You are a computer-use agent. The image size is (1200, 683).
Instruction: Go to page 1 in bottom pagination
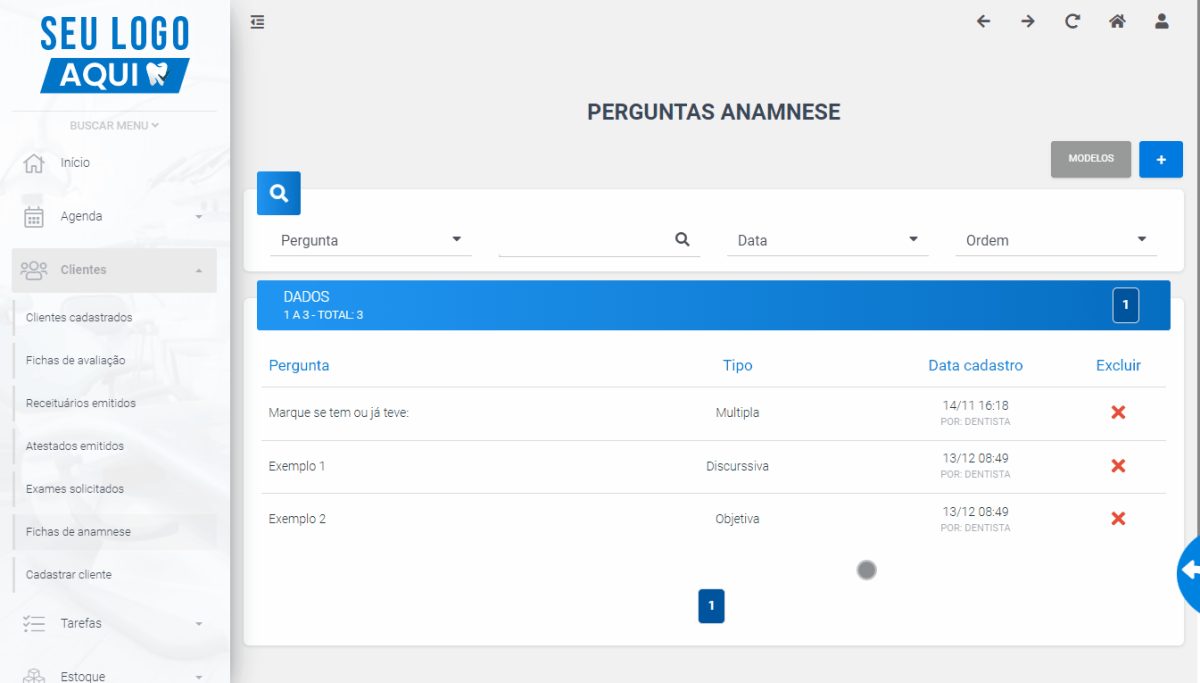tap(711, 606)
